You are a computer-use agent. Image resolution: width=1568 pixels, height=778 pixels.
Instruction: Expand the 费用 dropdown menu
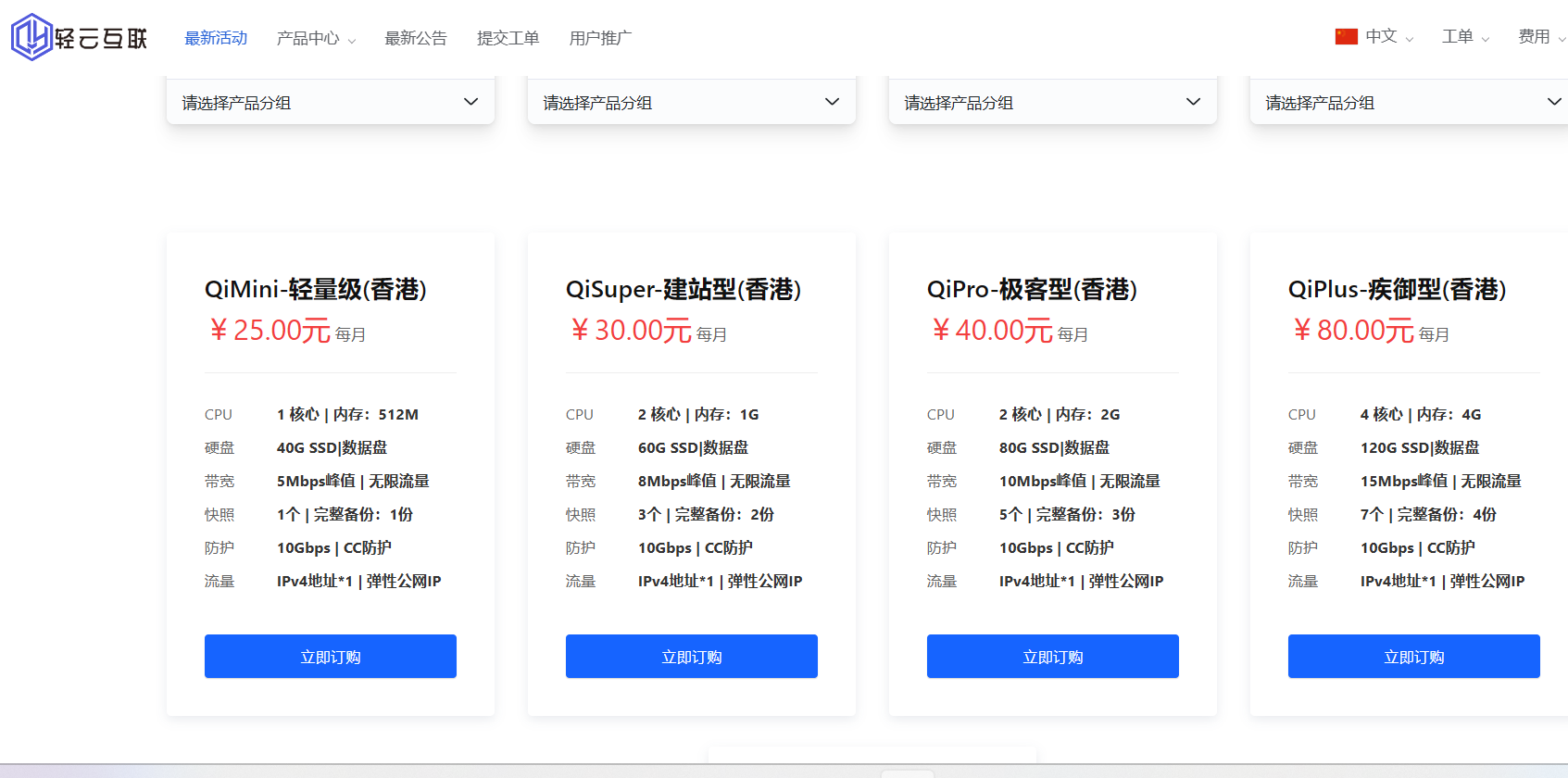click(x=1541, y=36)
